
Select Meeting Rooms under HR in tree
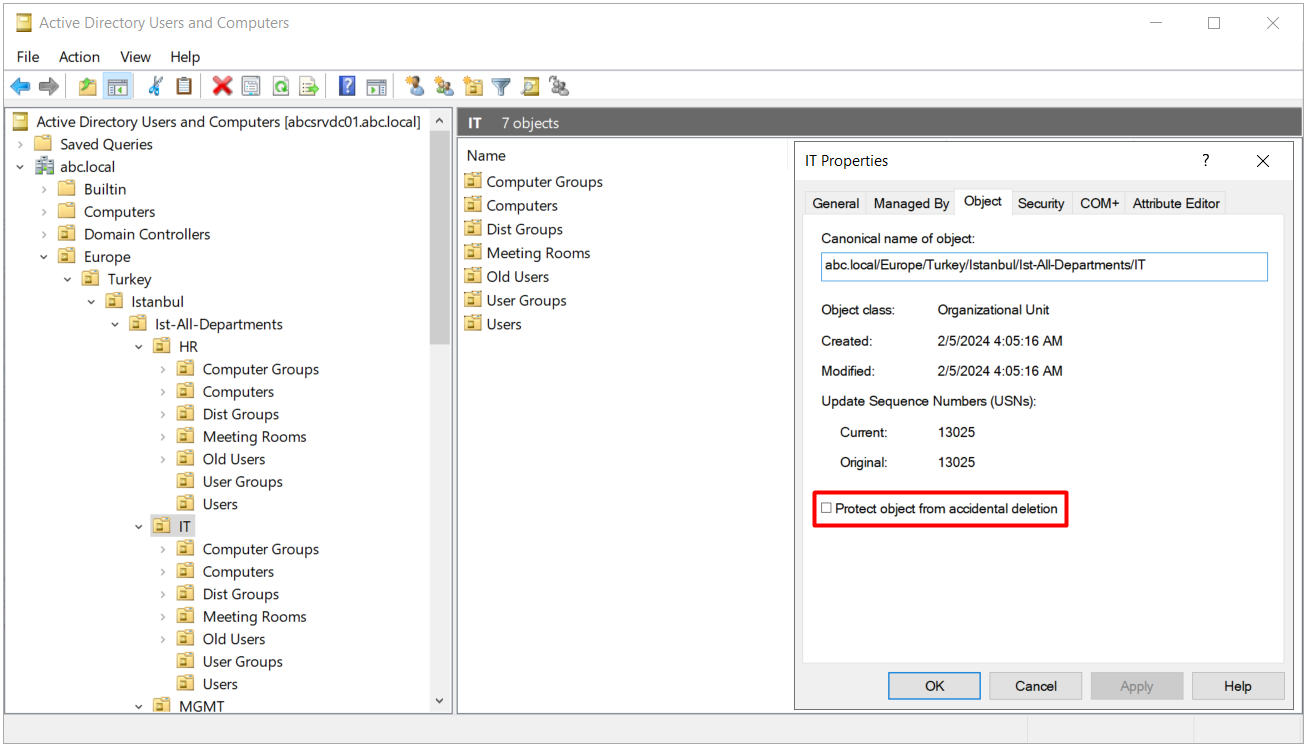[x=254, y=437]
